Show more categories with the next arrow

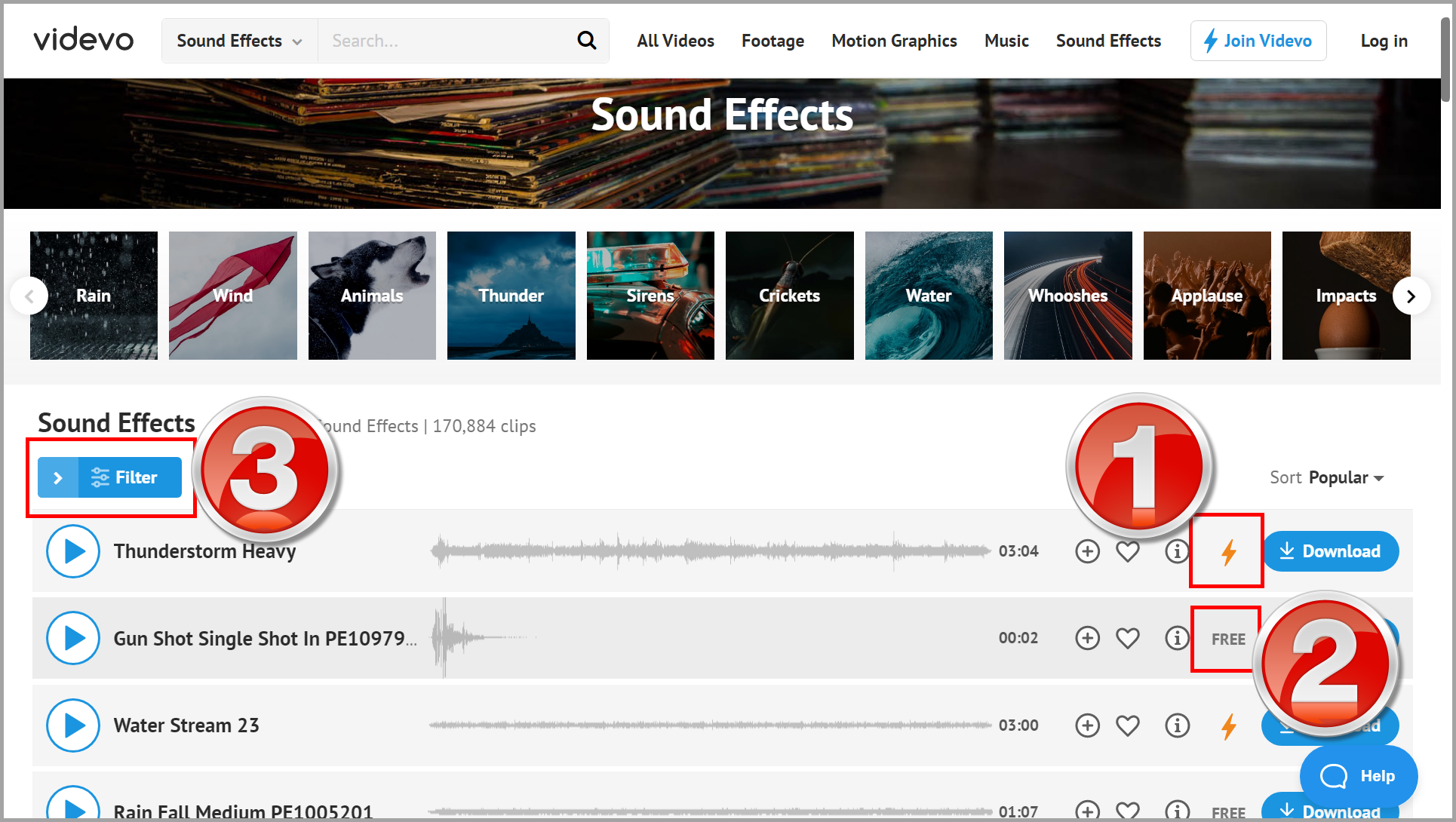(1411, 296)
